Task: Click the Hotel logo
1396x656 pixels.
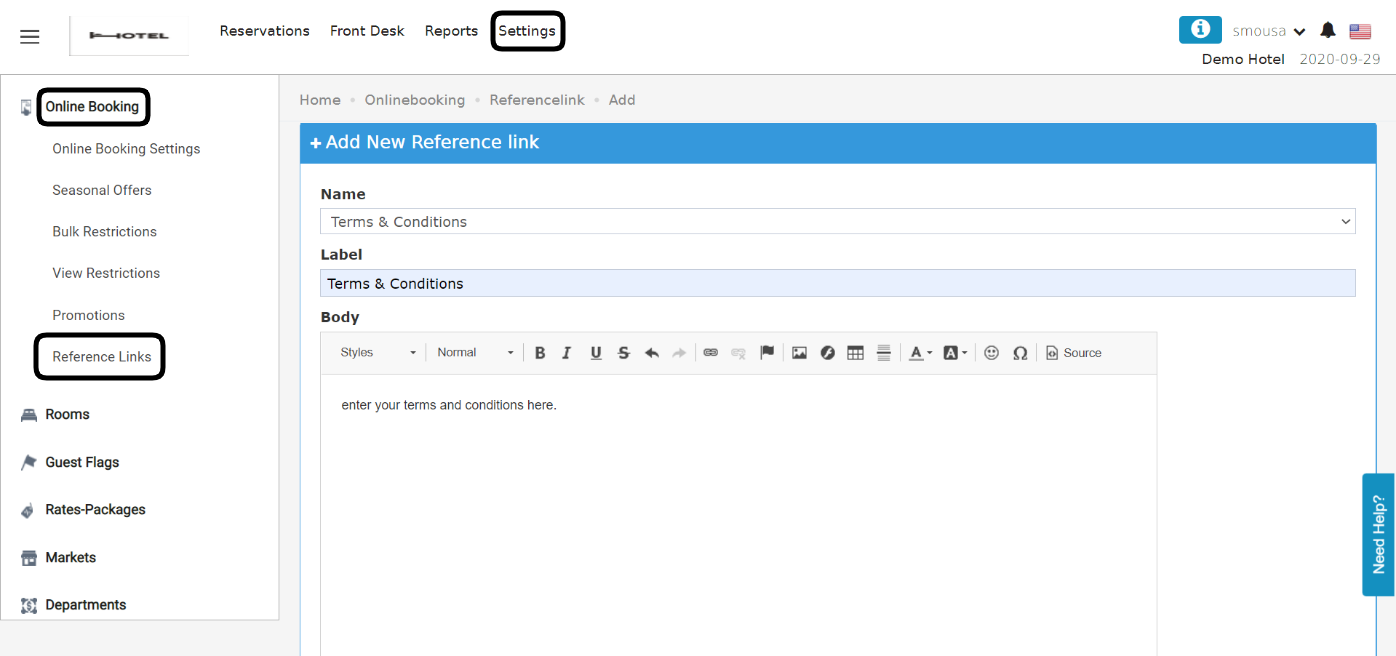Action: [x=129, y=36]
